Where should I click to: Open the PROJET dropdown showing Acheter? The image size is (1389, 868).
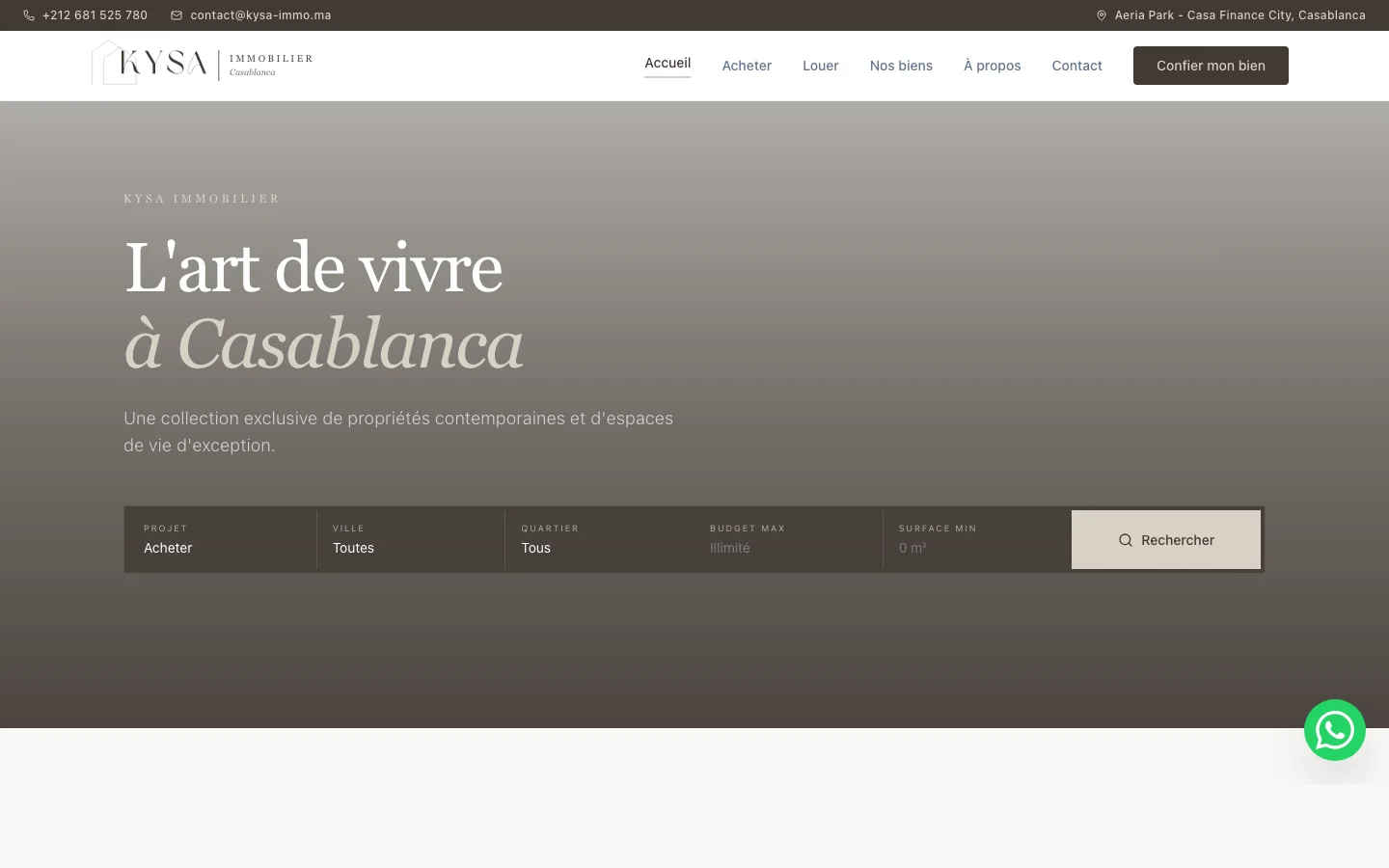click(220, 540)
